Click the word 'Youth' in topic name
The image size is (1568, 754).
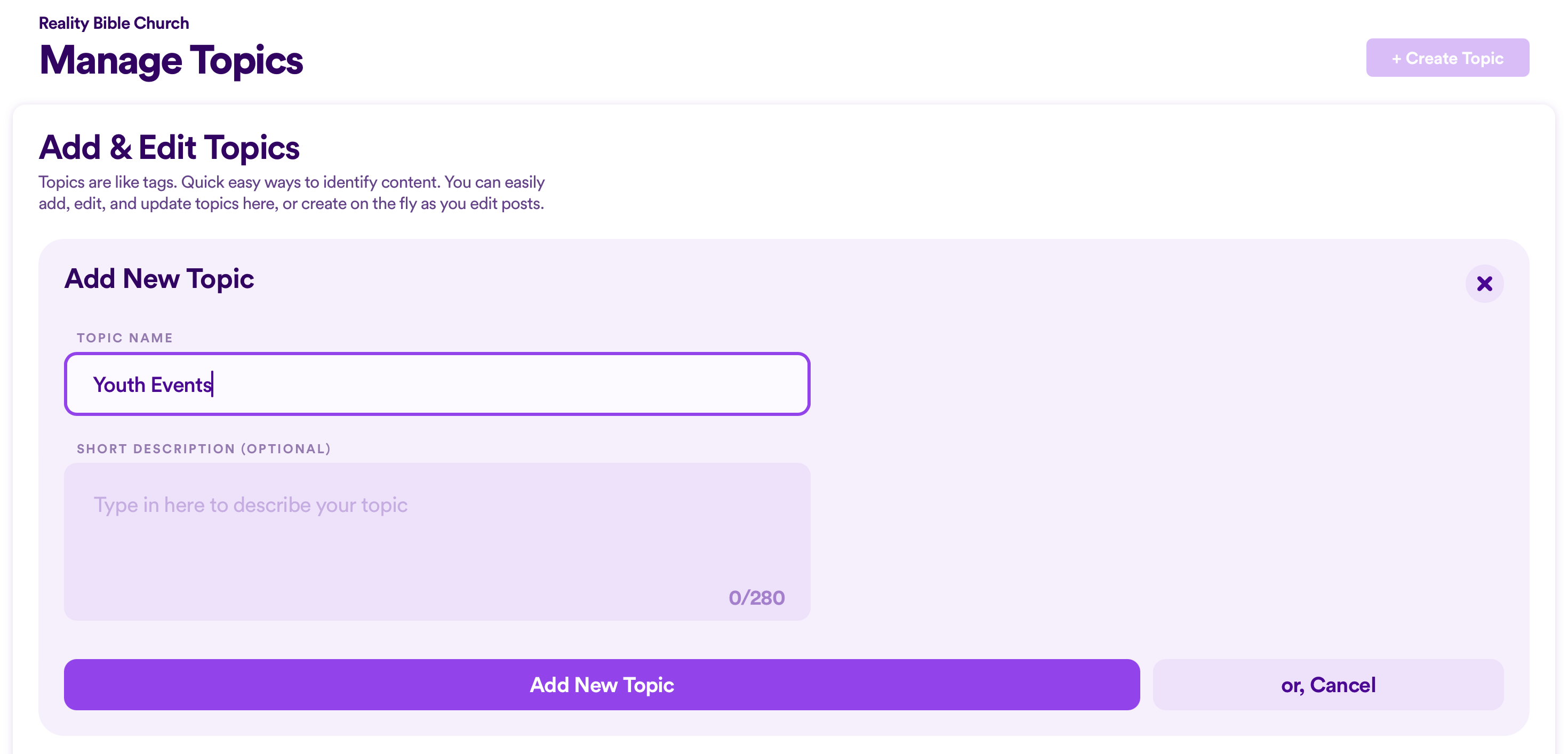119,384
